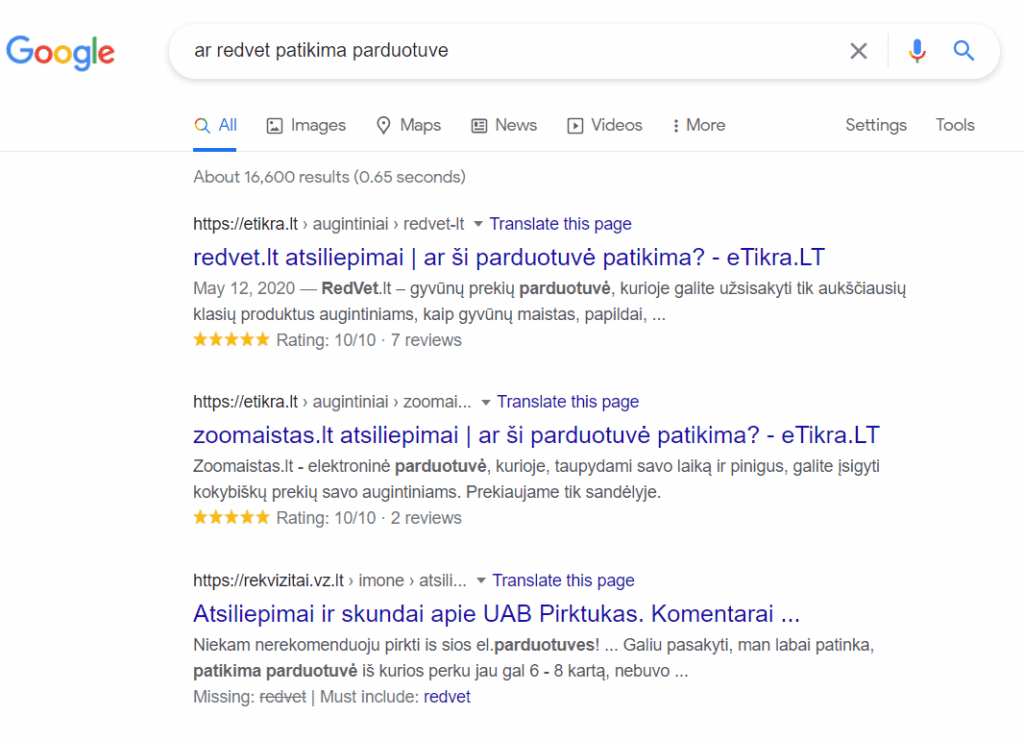Expand dropdown arrow beside rekvizitai result URL
This screenshot has width=1024, height=741.
(x=481, y=580)
